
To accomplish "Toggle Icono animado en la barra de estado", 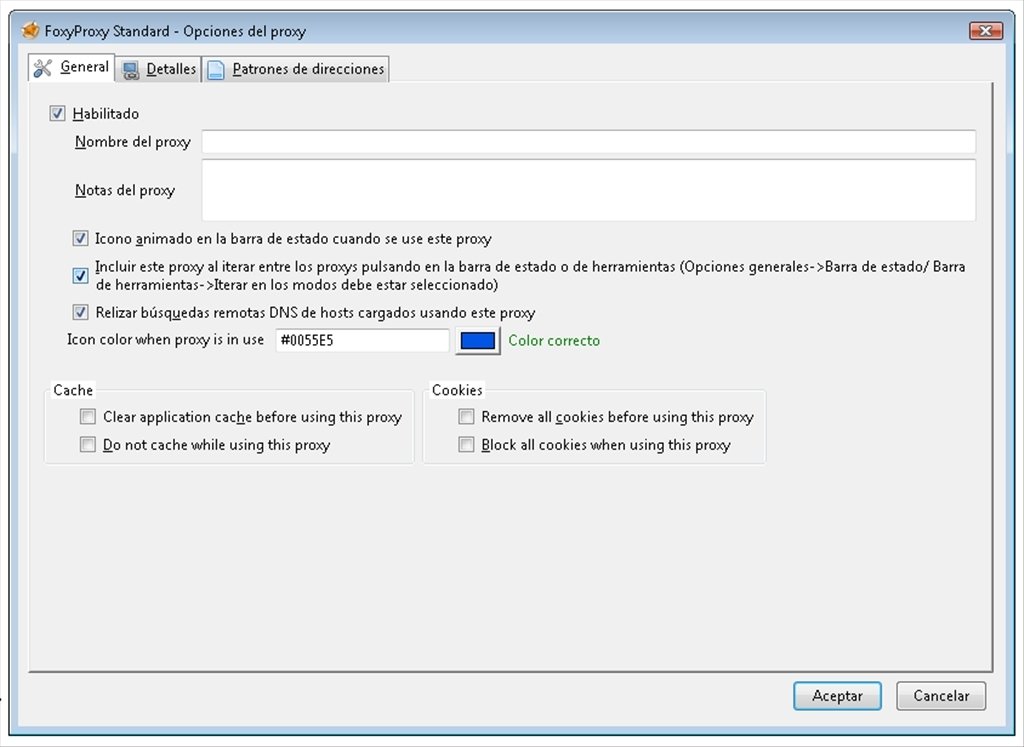I will (80, 238).
